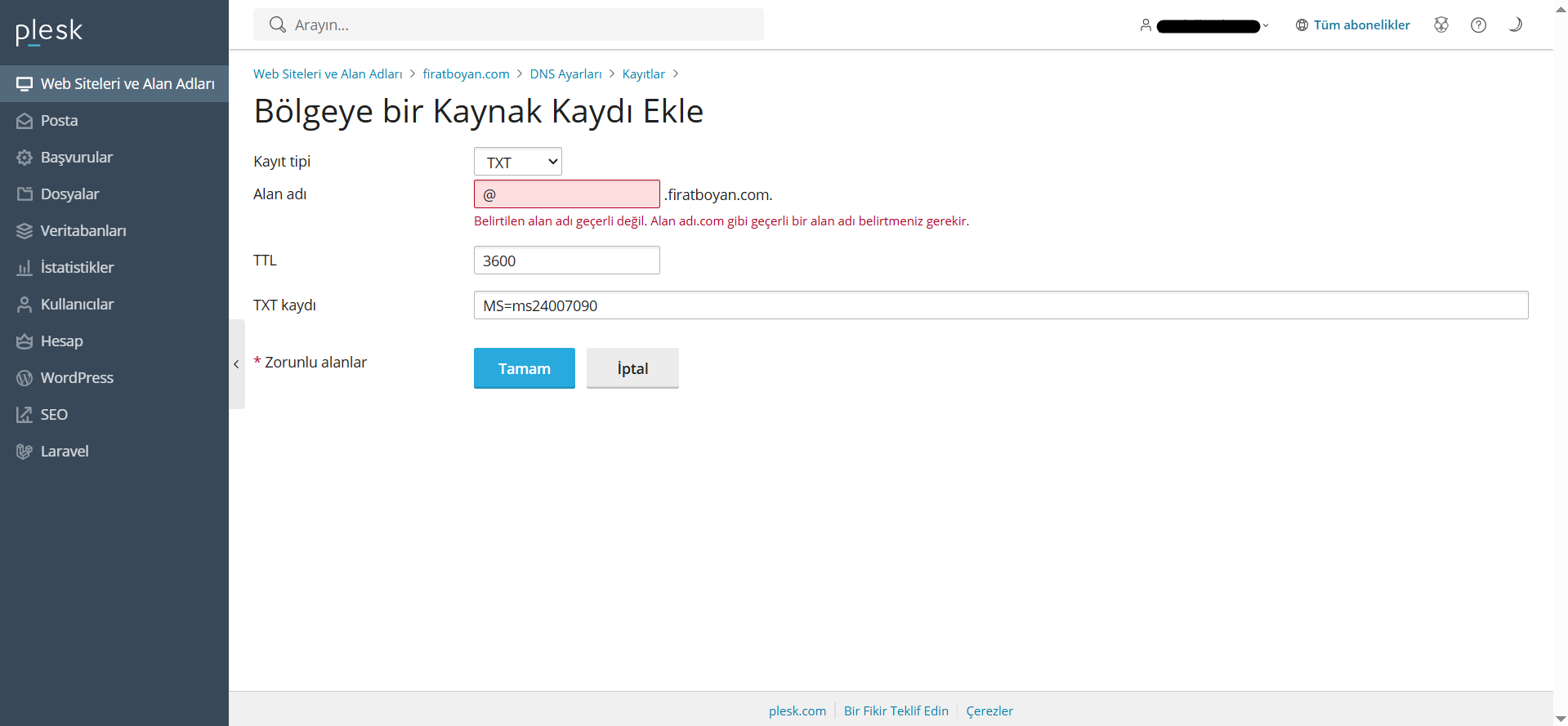Toggle dark mode moon icon

tap(1515, 24)
